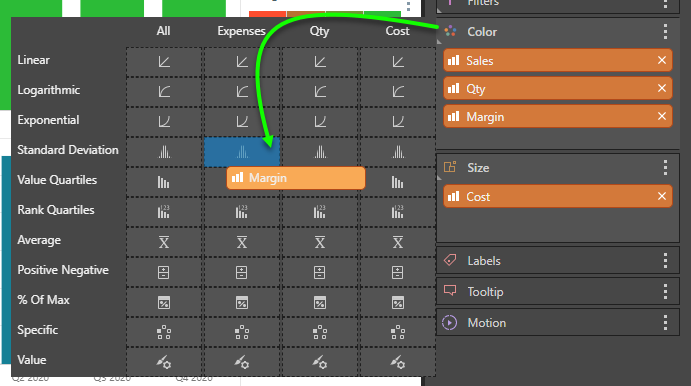Select Specific color icon under Qty column
Viewport: 691px width, 386px height.
click(320, 332)
